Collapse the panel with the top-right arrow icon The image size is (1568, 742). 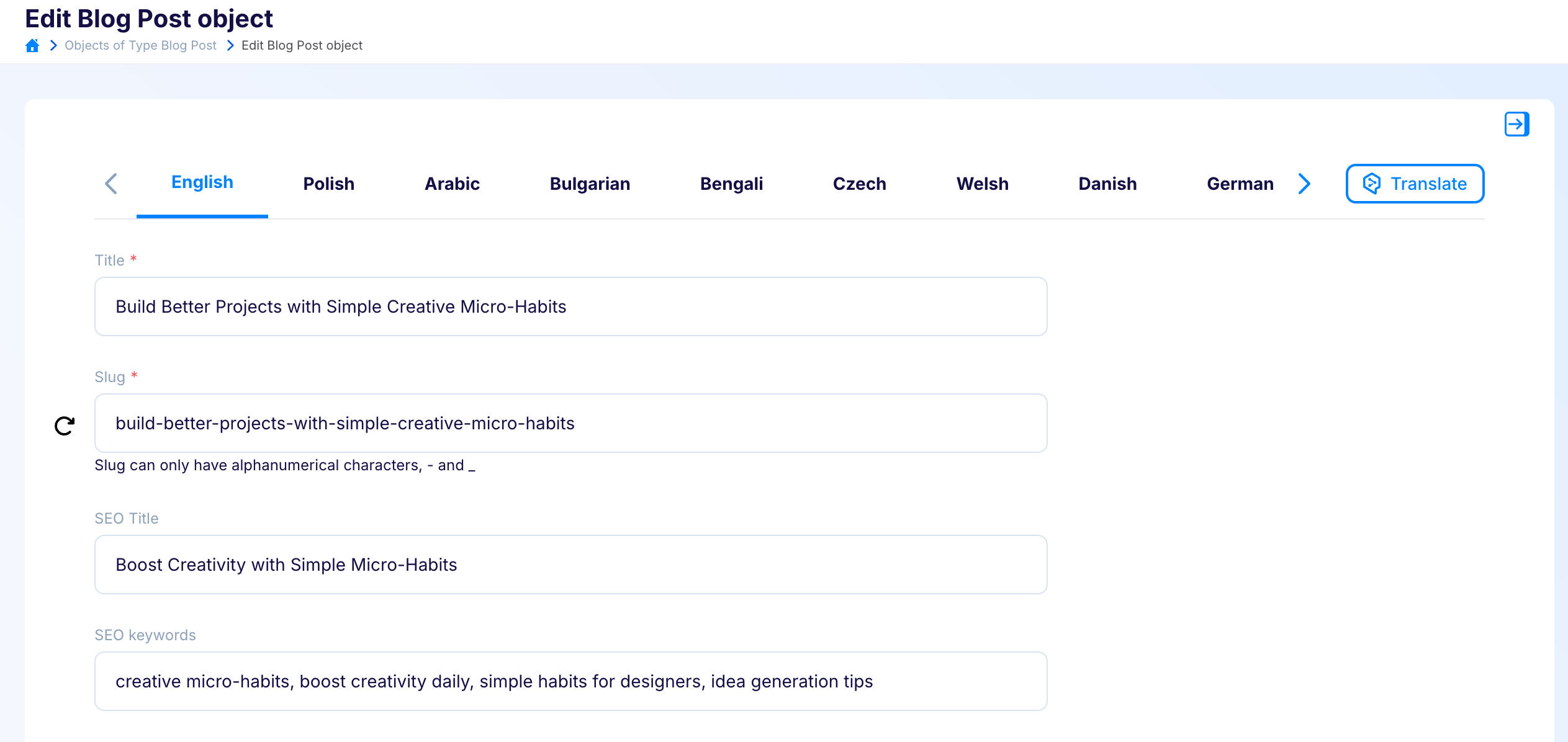(1516, 124)
